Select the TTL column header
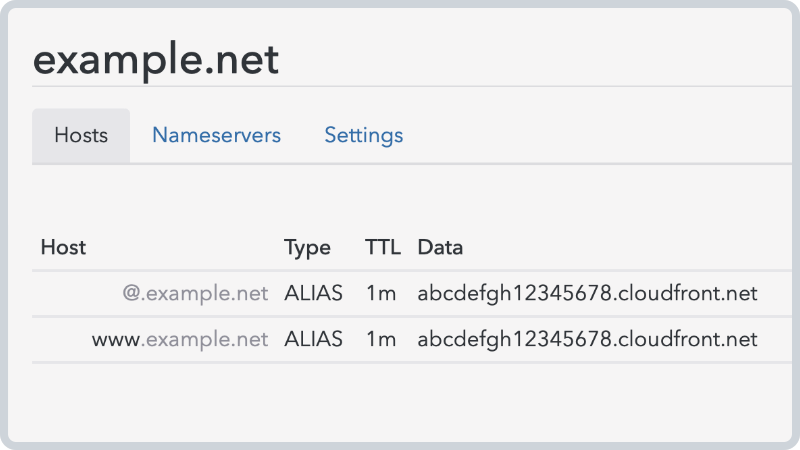The height and width of the screenshot is (450, 800). pos(383,247)
